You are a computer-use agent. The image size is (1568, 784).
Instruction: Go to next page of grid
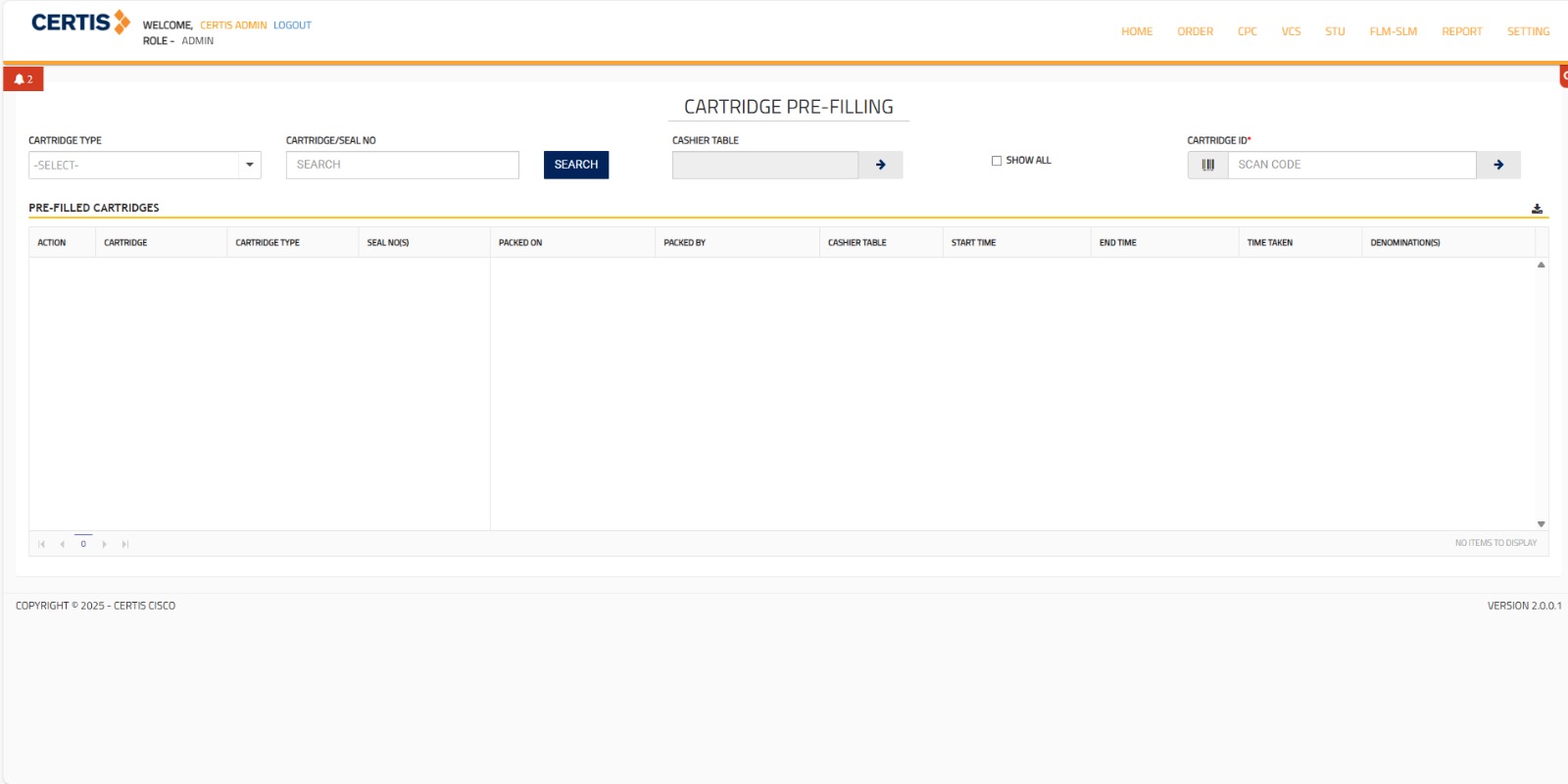pyautogui.click(x=105, y=544)
